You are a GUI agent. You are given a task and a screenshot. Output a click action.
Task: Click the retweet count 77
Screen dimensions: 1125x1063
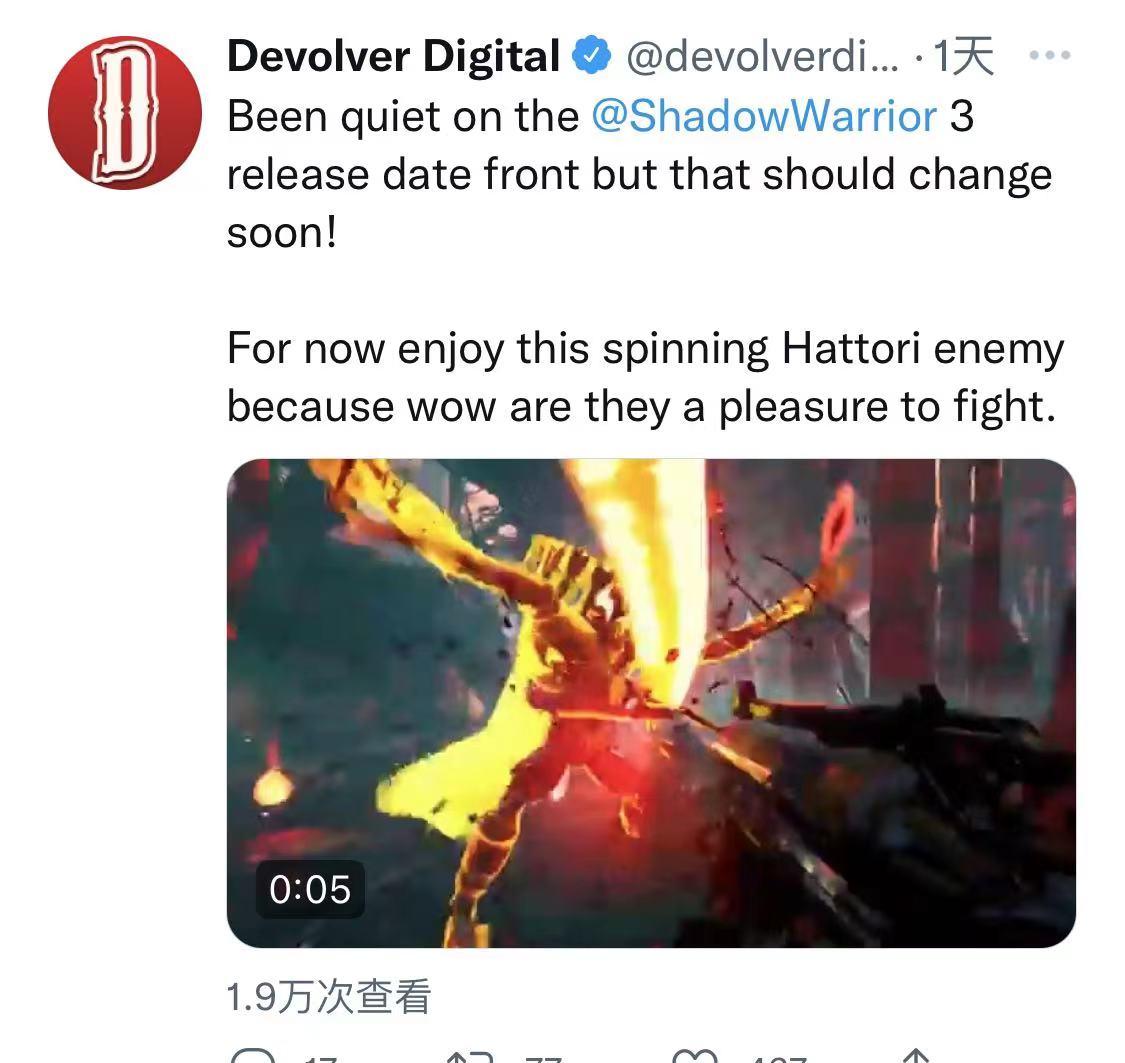coord(543,1058)
